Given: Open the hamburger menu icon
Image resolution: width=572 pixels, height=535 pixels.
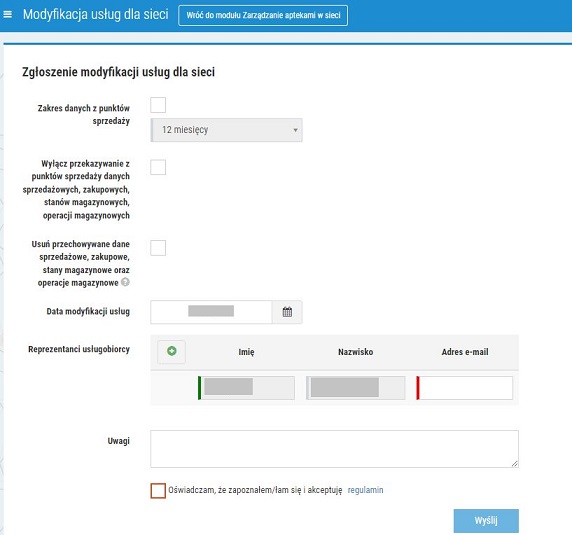Looking at the screenshot, I should (7, 15).
